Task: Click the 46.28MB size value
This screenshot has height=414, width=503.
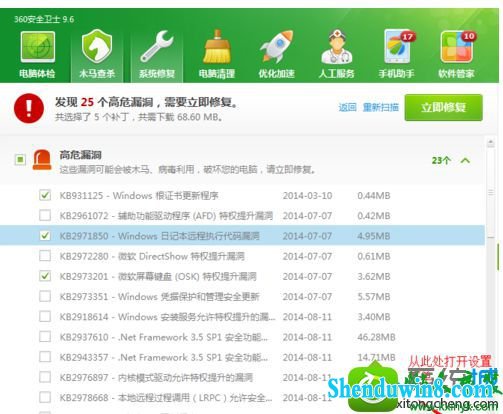Action: pos(376,337)
